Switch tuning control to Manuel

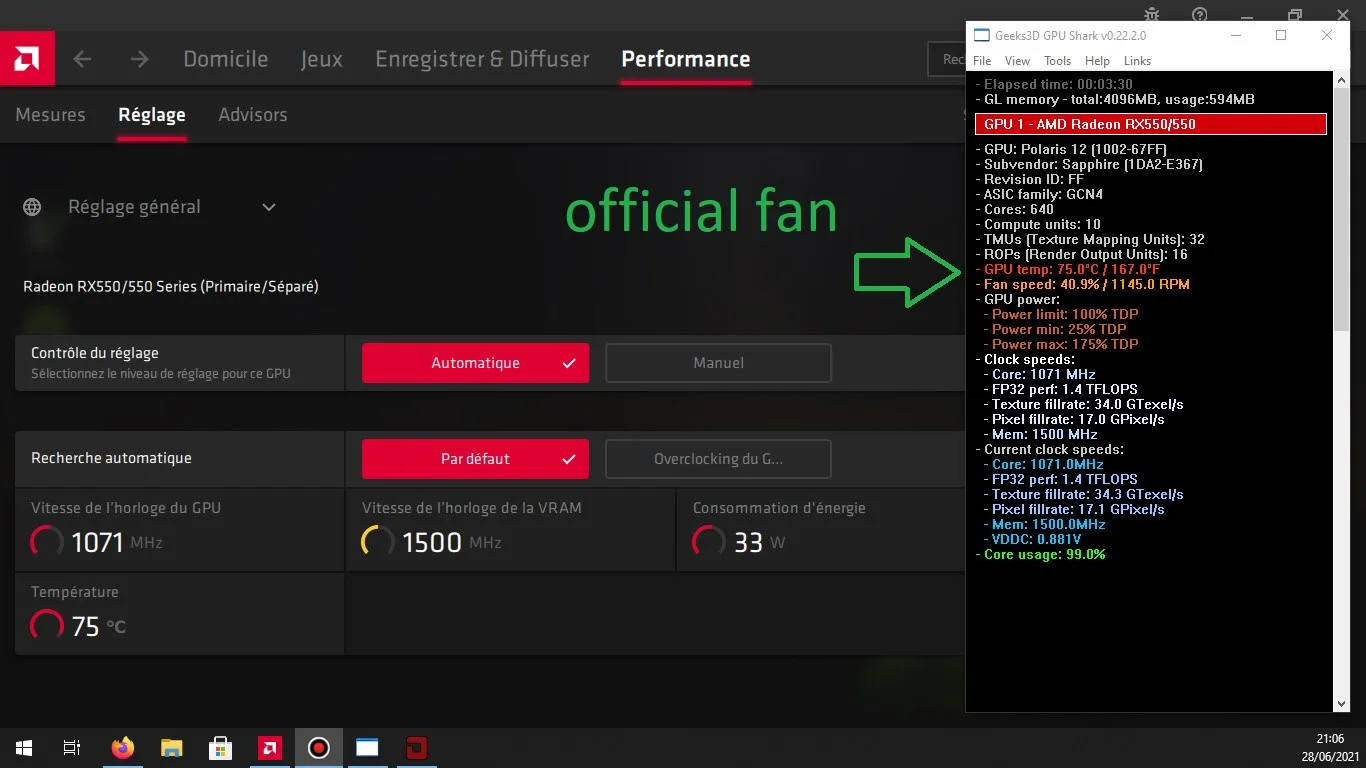718,363
